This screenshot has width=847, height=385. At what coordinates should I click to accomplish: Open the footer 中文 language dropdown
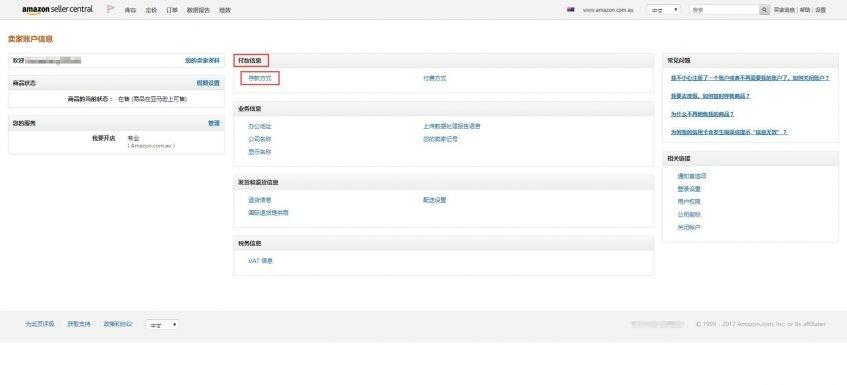pos(162,325)
